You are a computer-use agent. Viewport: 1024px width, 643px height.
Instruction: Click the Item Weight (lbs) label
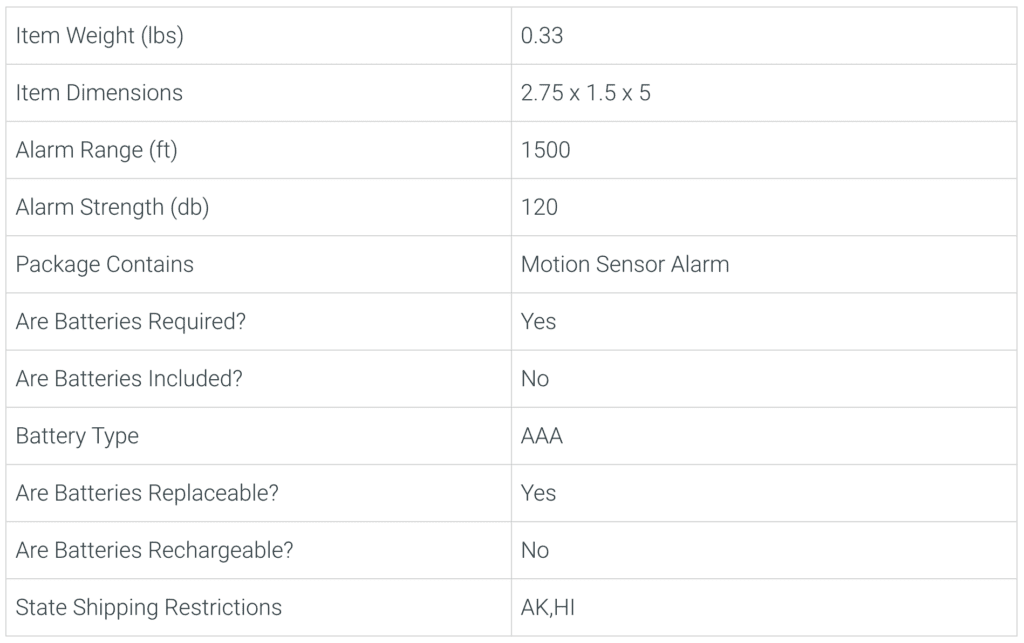point(99,36)
